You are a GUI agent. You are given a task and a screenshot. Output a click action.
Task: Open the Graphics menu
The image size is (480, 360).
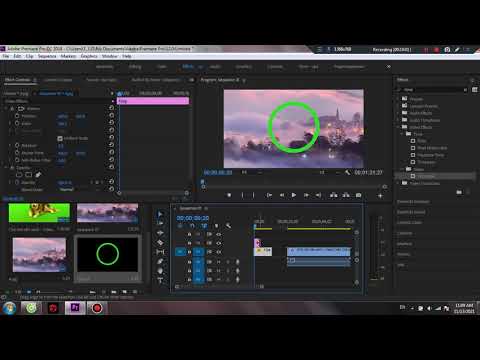tap(89, 56)
